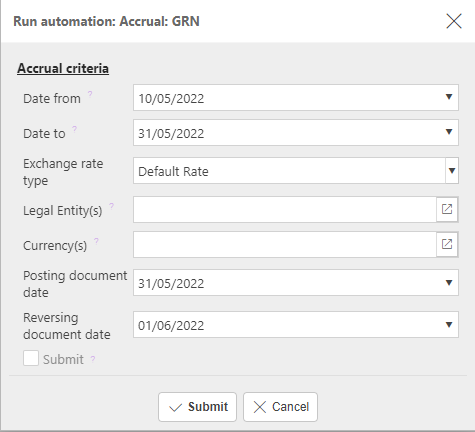Click help icon next to Submit checkbox
Viewport: 475px width, 432px height.
(93, 359)
